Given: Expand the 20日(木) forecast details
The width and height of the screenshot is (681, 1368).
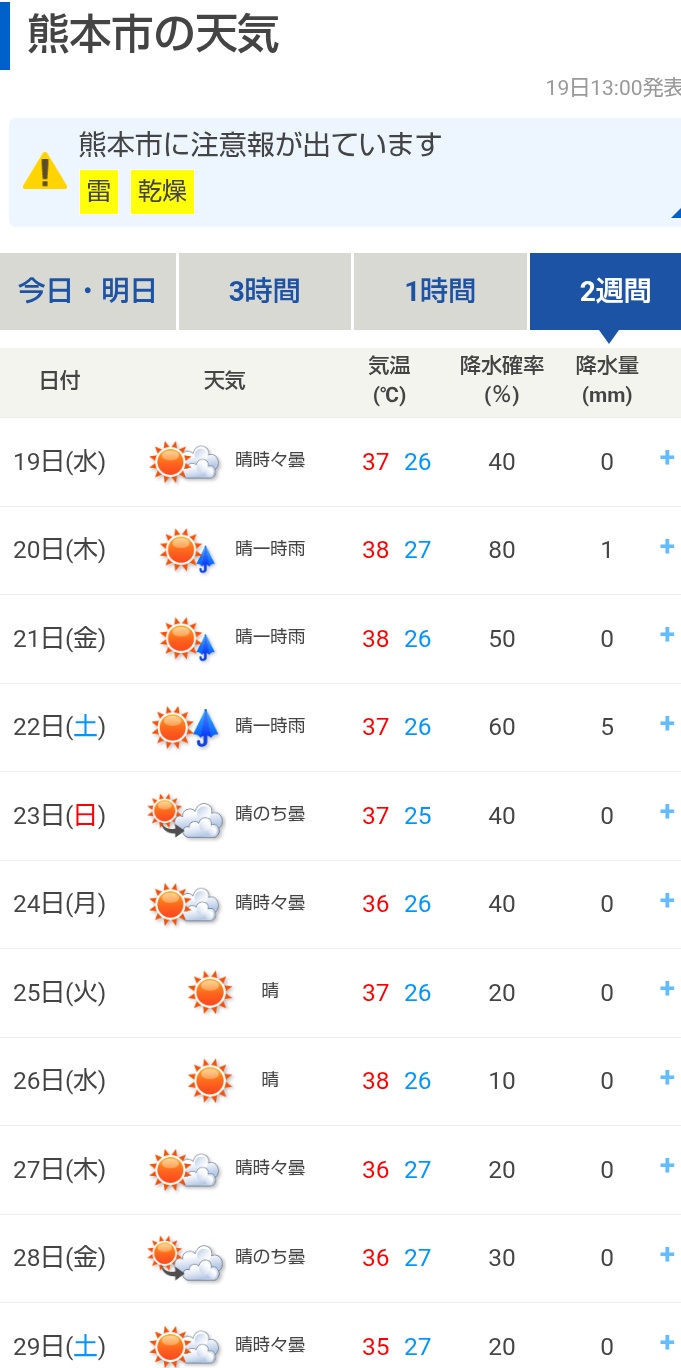Looking at the screenshot, I should pyautogui.click(x=667, y=546).
